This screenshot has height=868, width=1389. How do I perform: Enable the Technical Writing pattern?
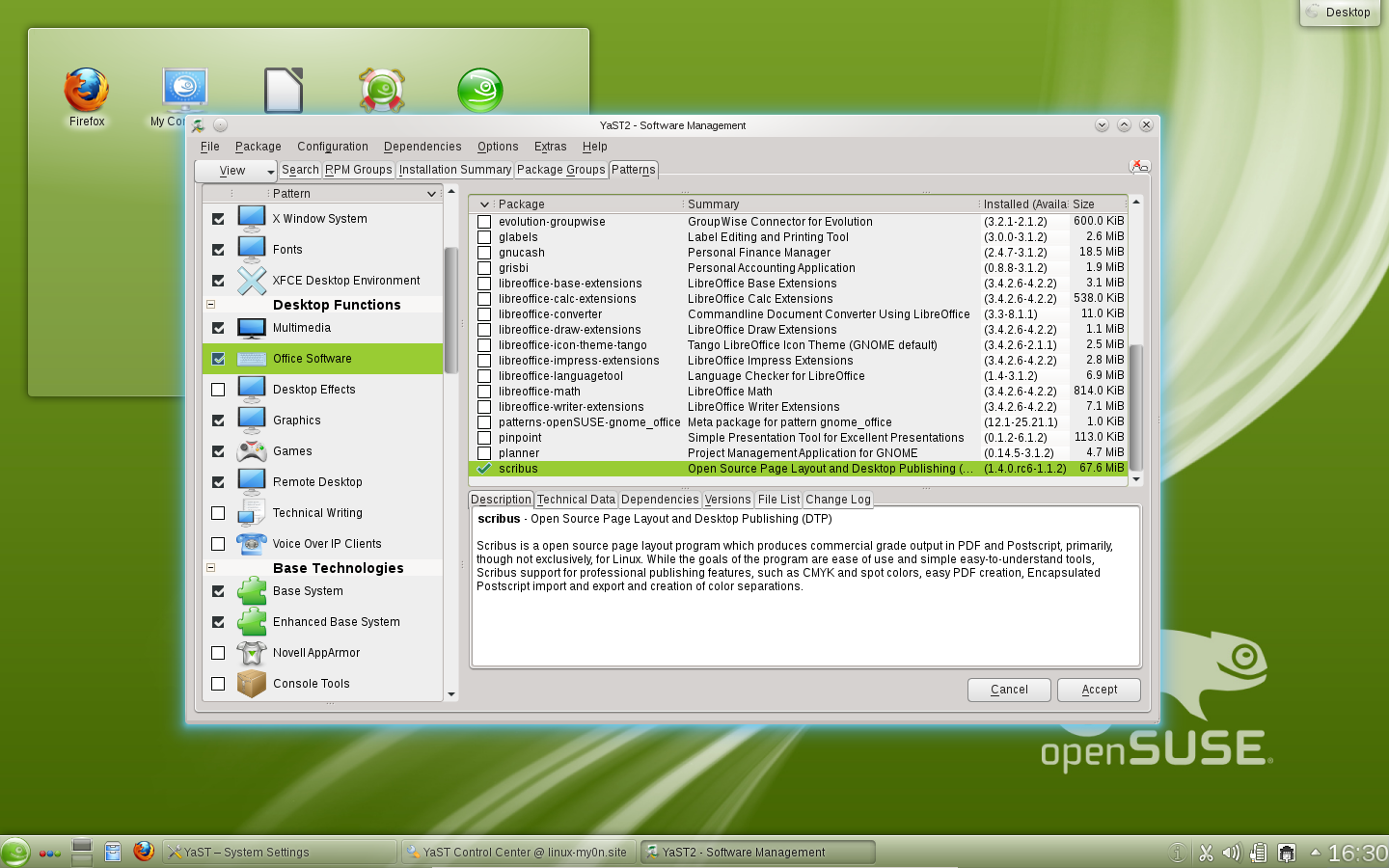(218, 513)
